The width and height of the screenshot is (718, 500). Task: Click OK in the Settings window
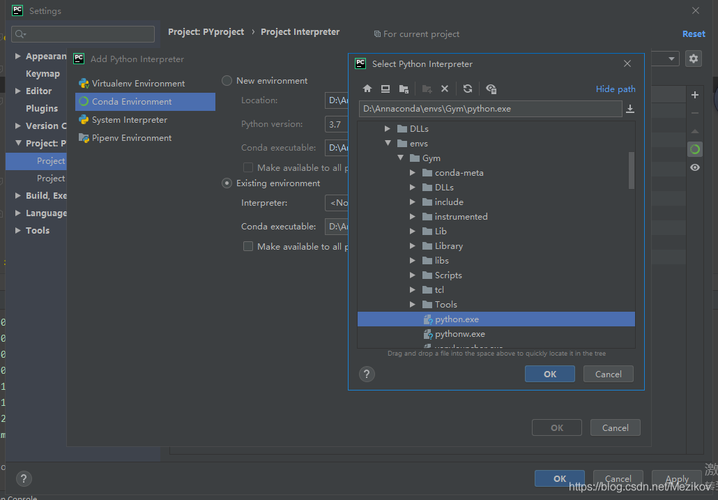tap(560, 478)
